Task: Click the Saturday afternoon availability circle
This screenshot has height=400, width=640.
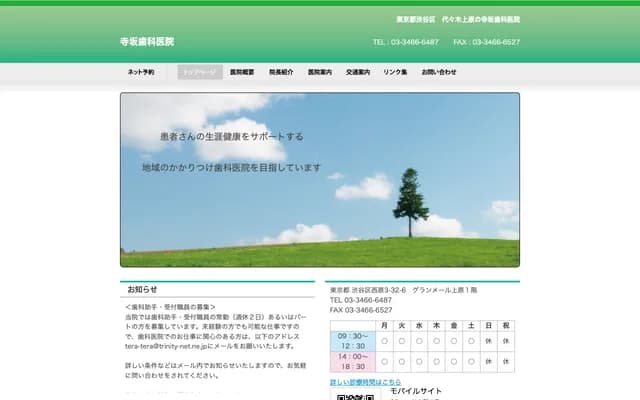Action: coord(471,361)
